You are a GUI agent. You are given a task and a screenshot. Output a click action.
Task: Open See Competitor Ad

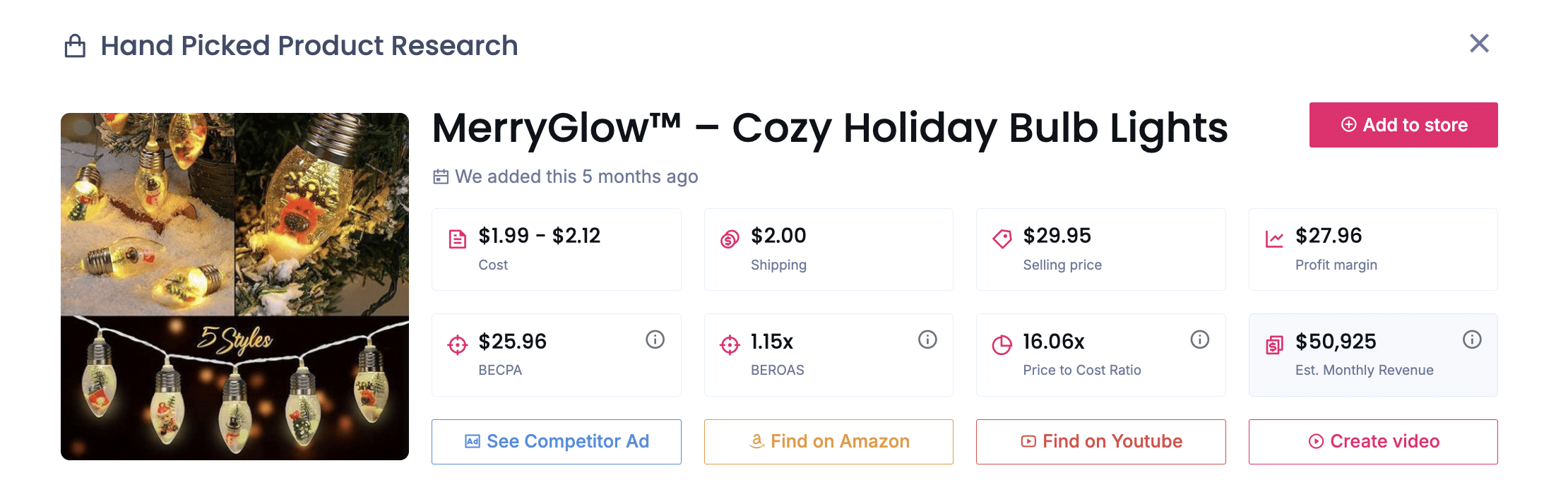[x=557, y=441]
